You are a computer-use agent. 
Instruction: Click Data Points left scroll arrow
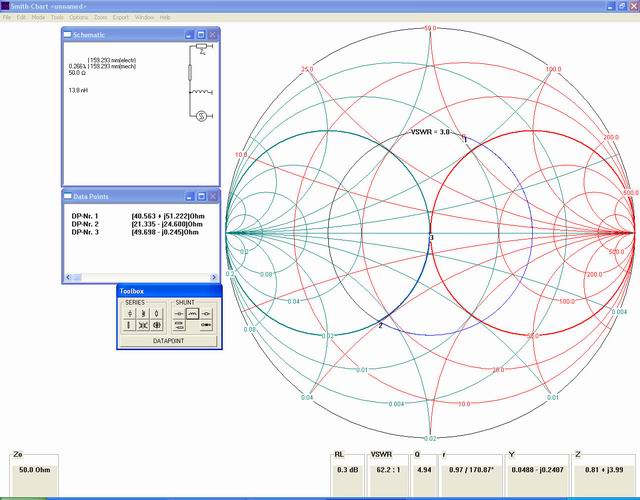(x=68, y=278)
